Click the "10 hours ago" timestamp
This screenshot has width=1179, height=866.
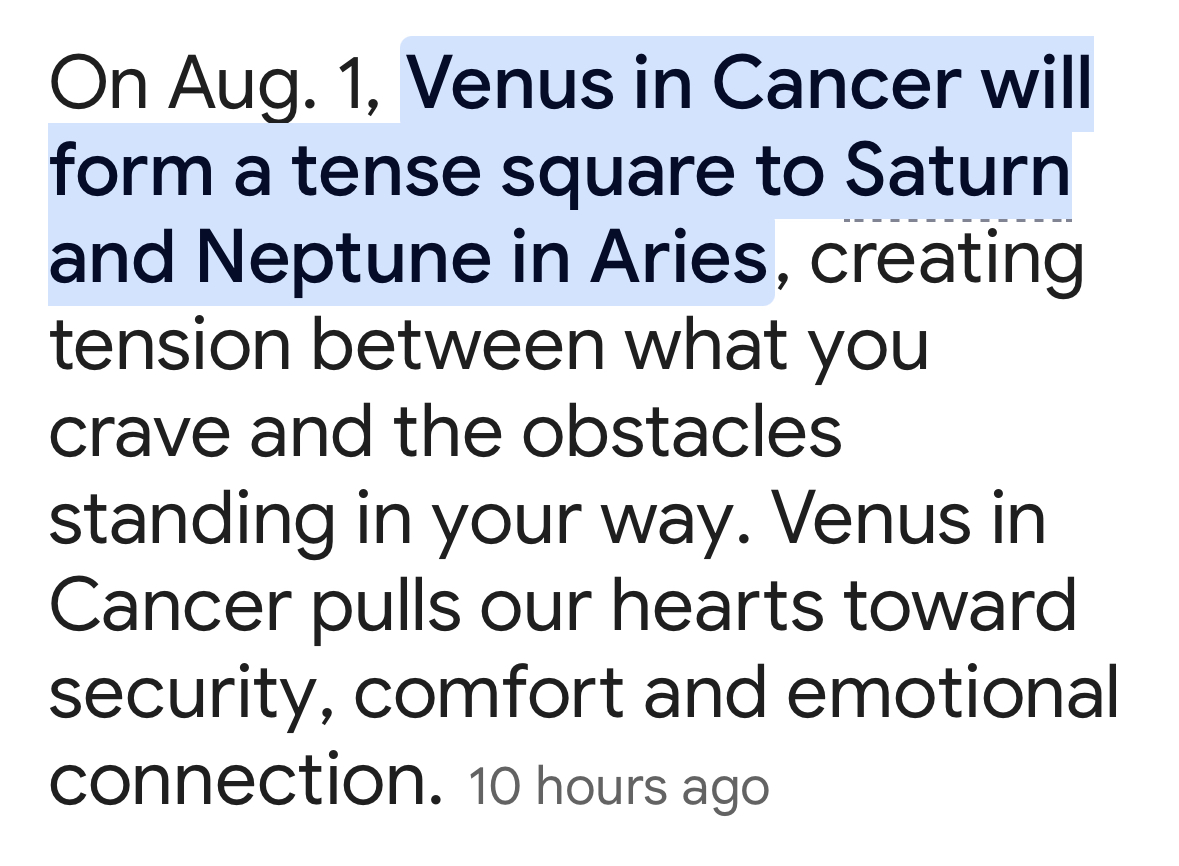point(618,787)
